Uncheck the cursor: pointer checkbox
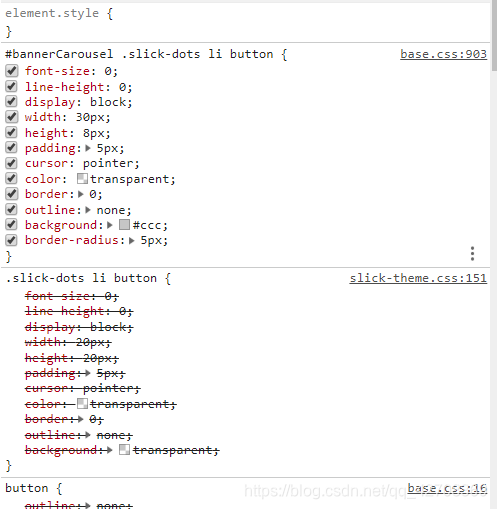 pos(11,163)
